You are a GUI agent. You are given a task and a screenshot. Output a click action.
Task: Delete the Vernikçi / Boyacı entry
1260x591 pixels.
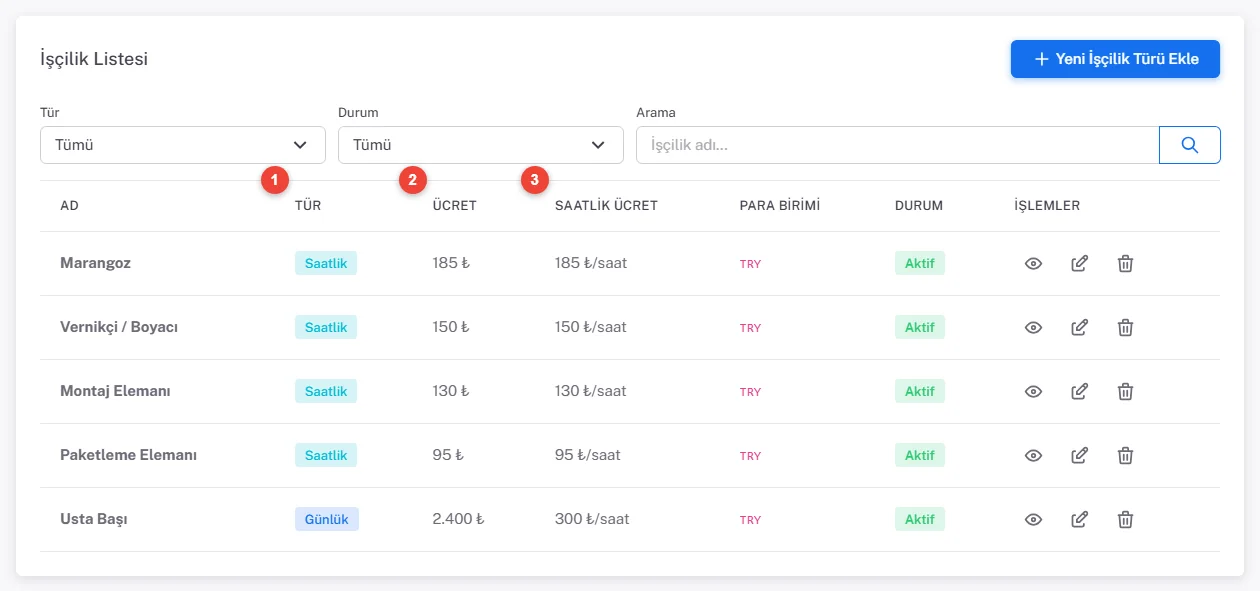[x=1125, y=328]
